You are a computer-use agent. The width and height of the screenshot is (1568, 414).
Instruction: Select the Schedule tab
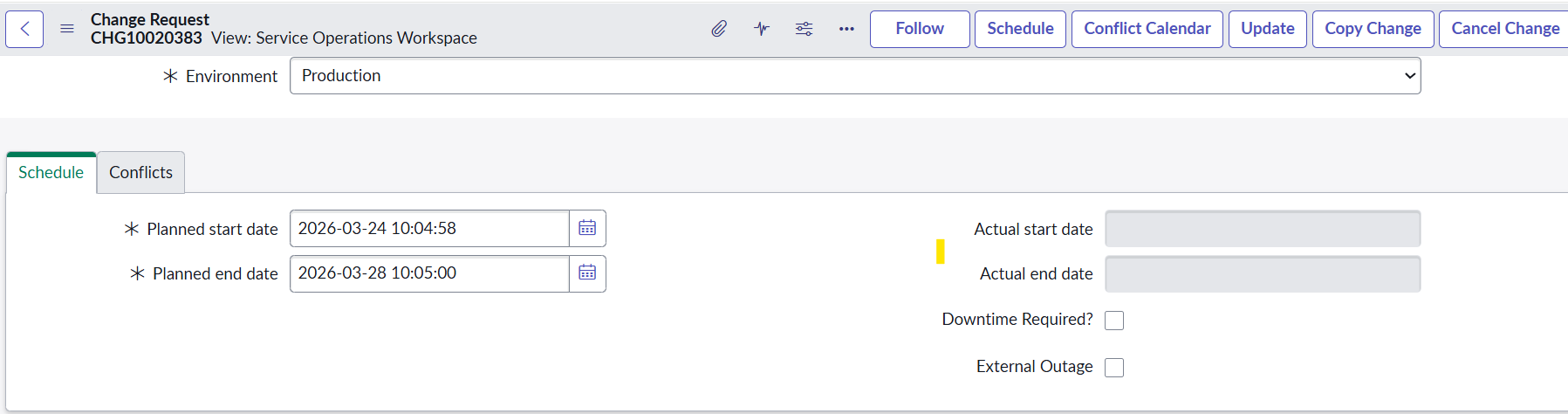point(51,172)
